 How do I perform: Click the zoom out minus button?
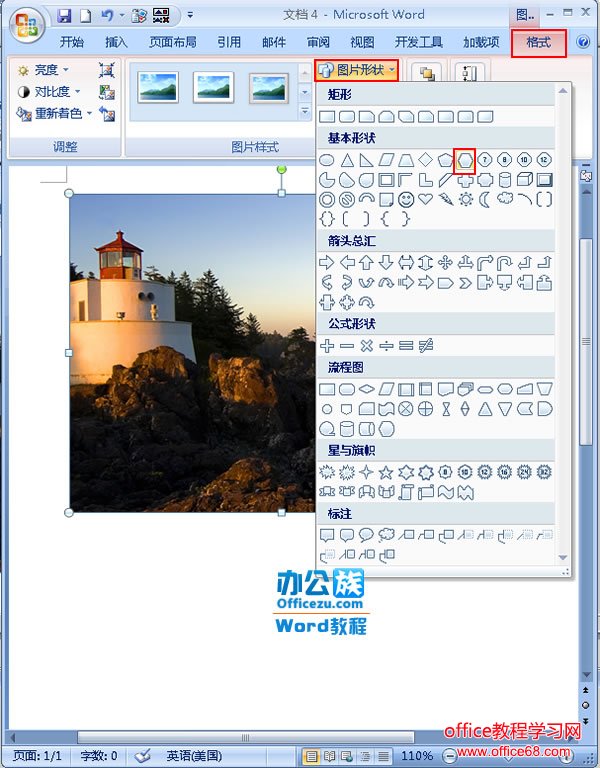point(449,756)
